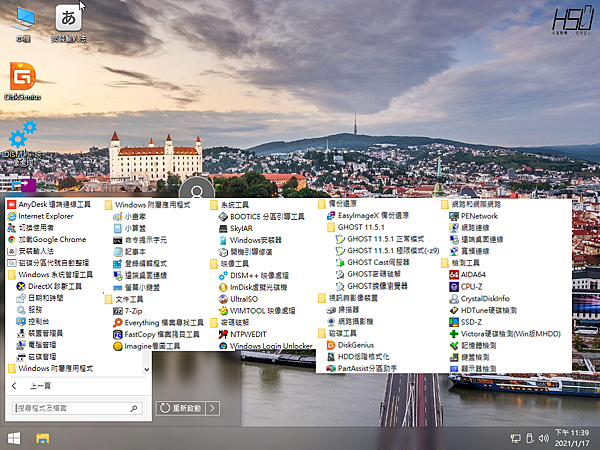This screenshot has height=450, width=600.
Task: Open the Windows Start button
Action: tap(14, 439)
